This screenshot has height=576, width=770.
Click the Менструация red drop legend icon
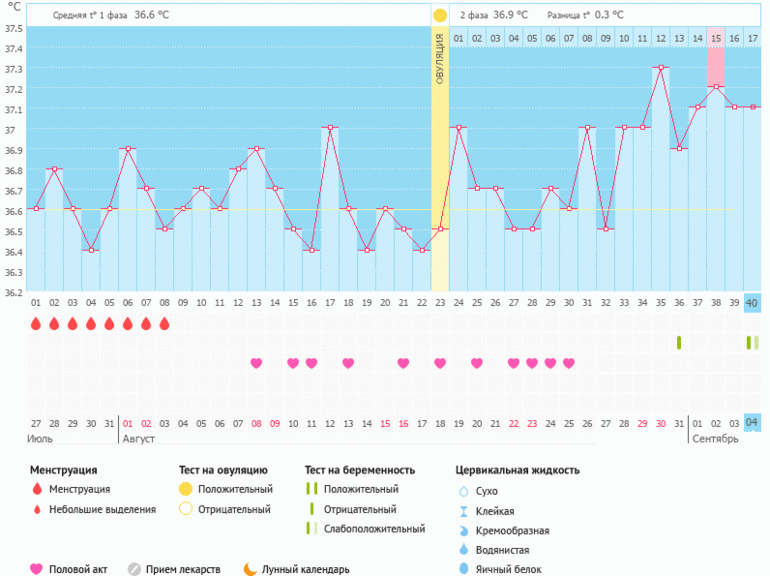pyautogui.click(x=37, y=489)
